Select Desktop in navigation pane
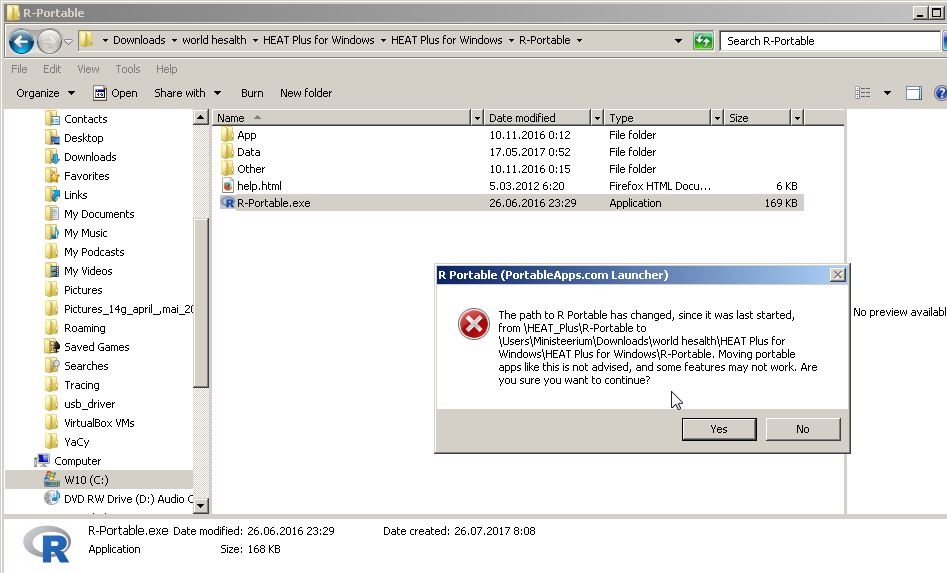The image size is (947, 573). click(83, 138)
